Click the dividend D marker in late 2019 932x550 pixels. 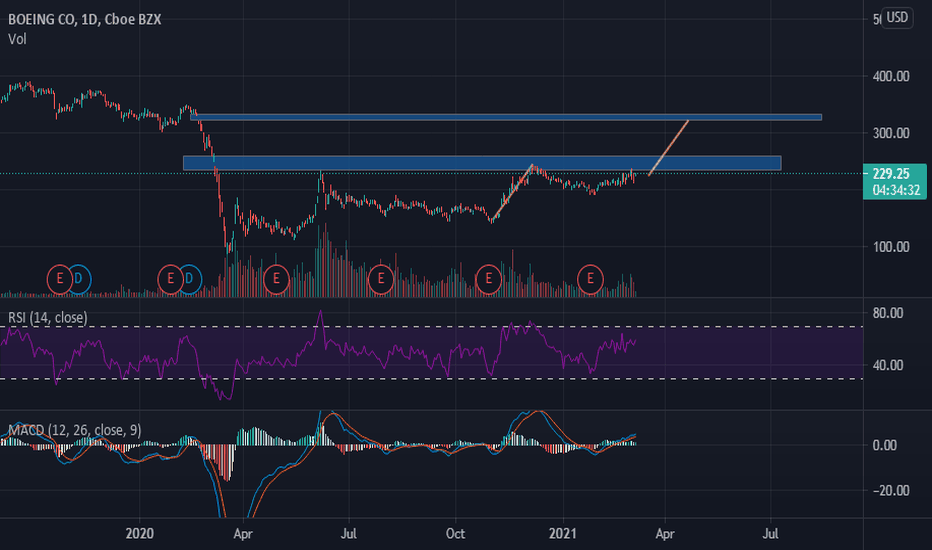[79, 279]
